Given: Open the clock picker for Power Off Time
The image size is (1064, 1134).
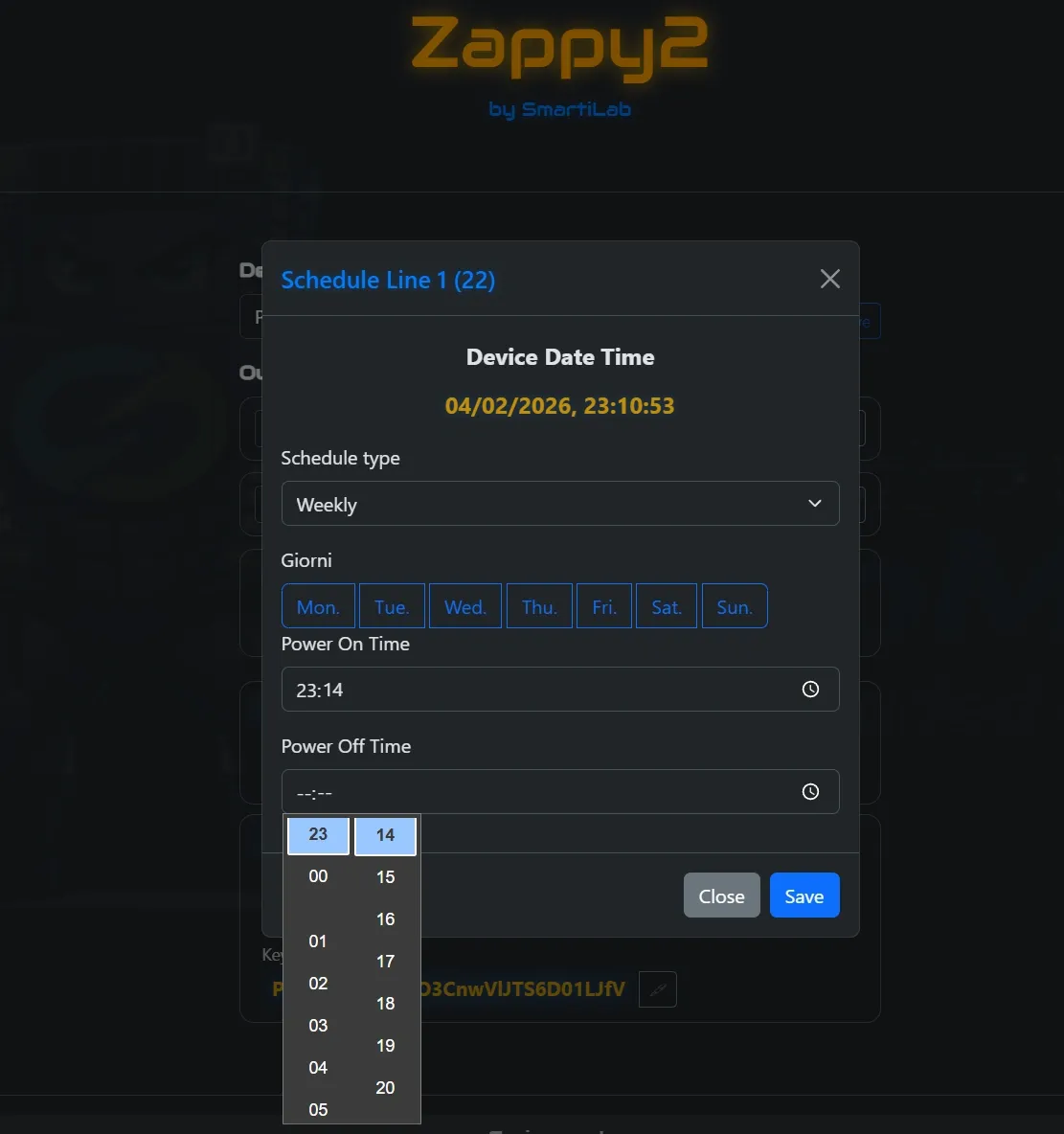Looking at the screenshot, I should click(x=810, y=792).
